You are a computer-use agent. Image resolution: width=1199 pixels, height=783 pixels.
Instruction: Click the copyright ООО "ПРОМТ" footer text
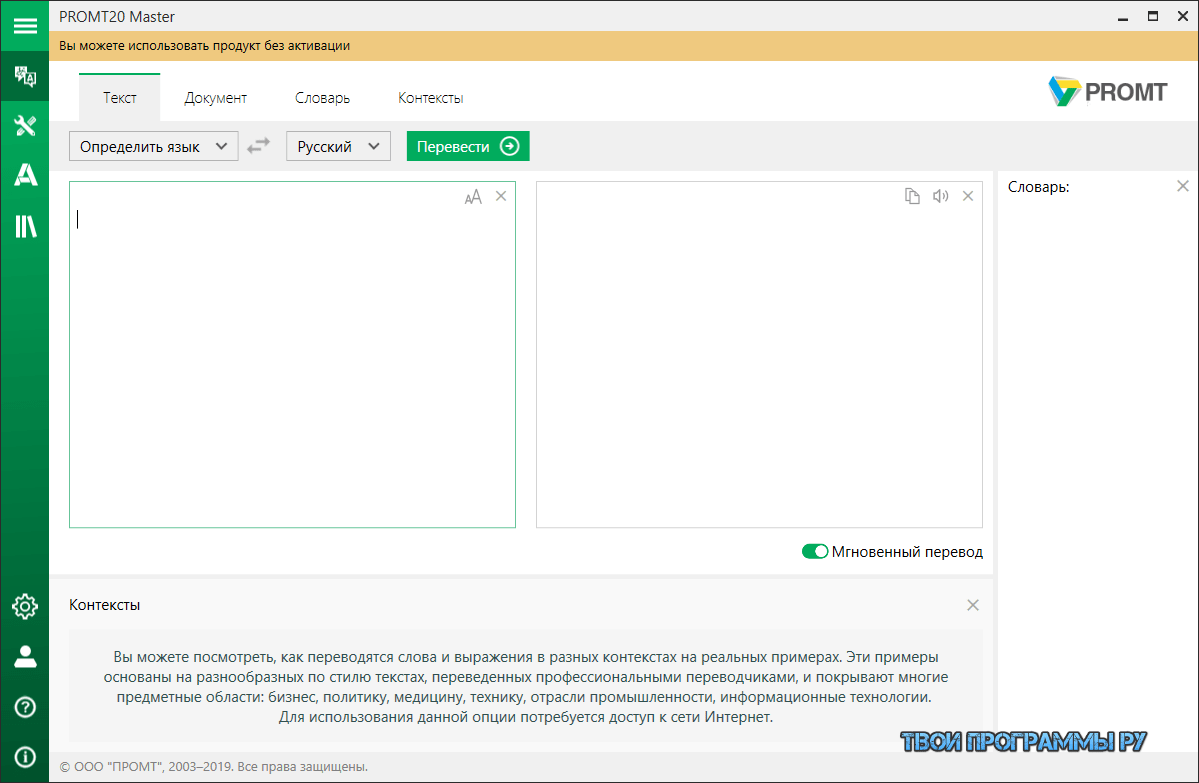[x=214, y=766]
